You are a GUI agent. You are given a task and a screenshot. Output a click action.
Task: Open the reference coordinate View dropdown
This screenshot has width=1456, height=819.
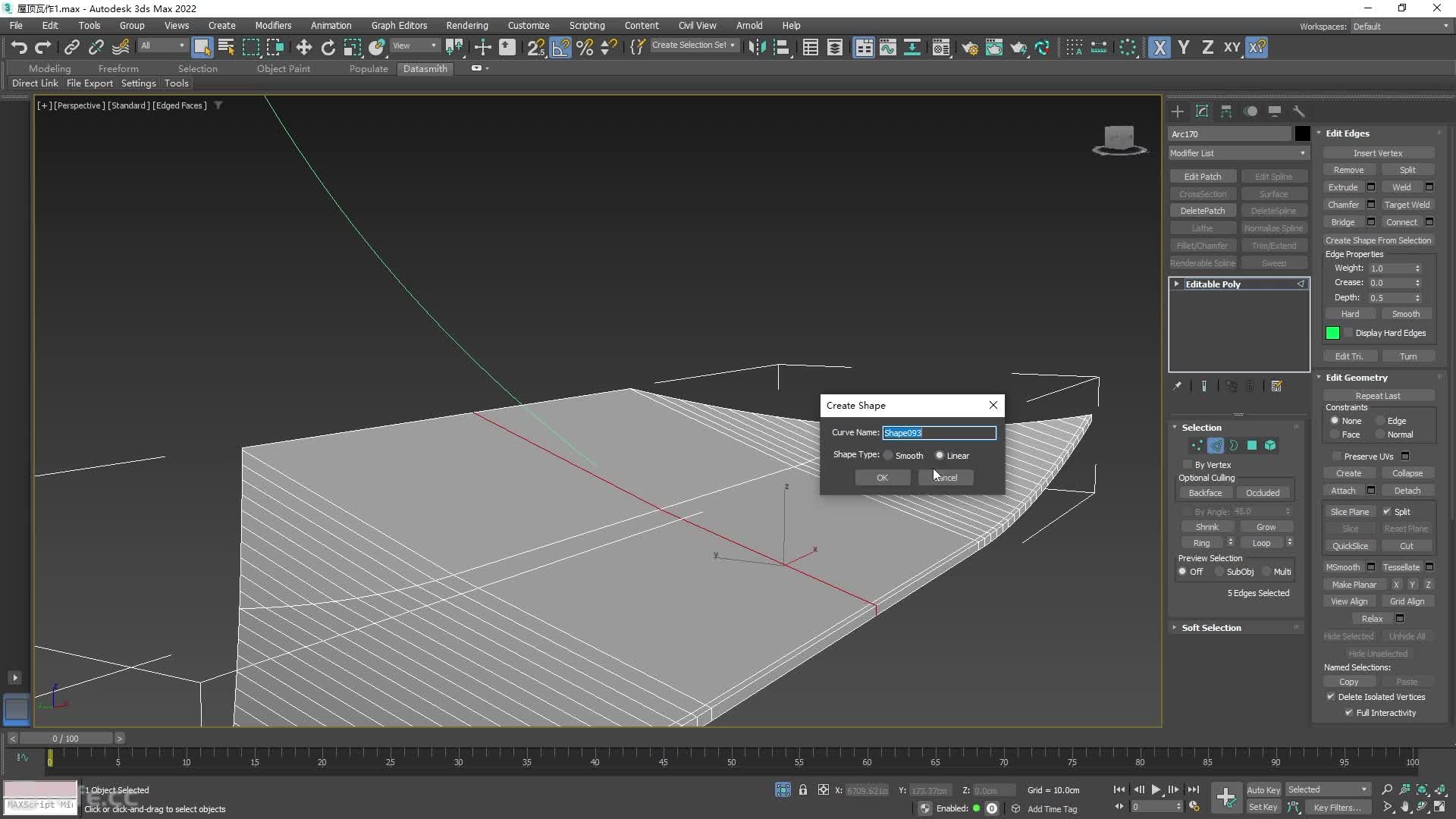click(x=414, y=45)
